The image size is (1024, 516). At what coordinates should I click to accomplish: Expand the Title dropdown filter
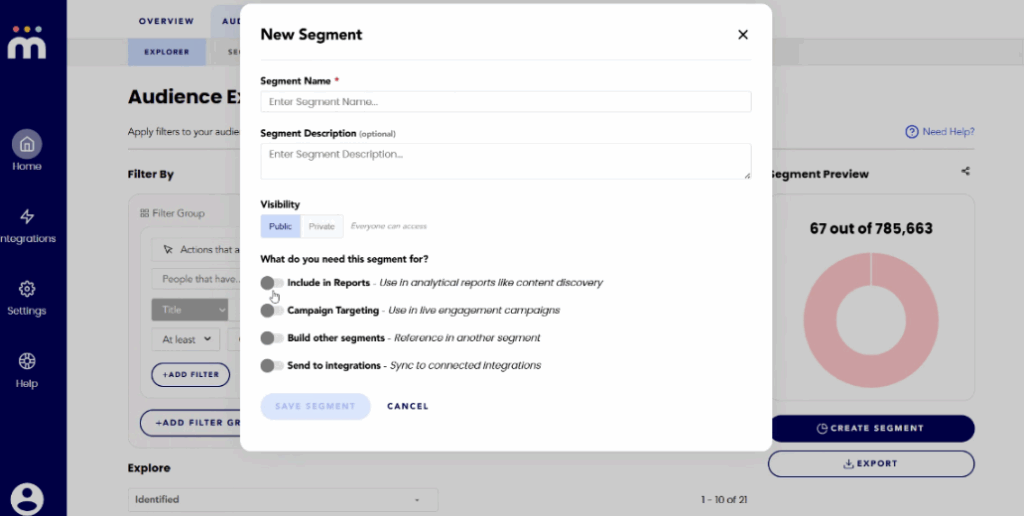click(190, 310)
